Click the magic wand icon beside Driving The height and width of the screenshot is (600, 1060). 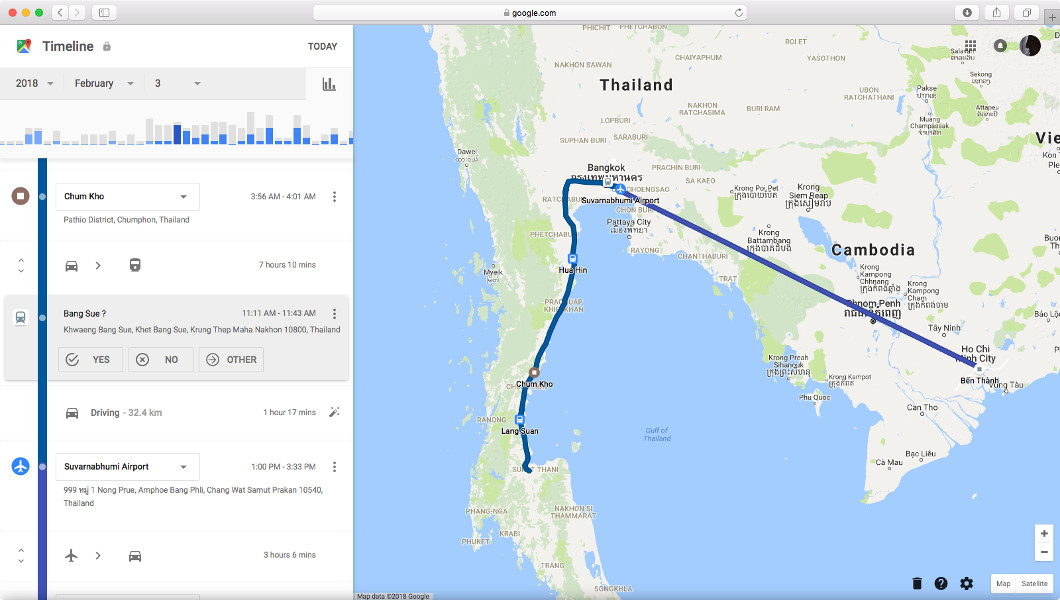pos(334,412)
